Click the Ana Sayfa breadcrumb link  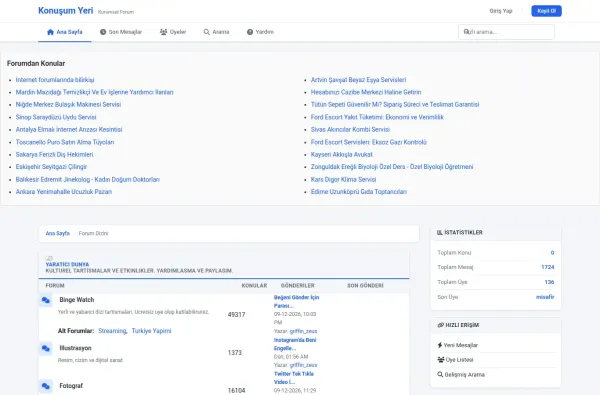point(57,233)
